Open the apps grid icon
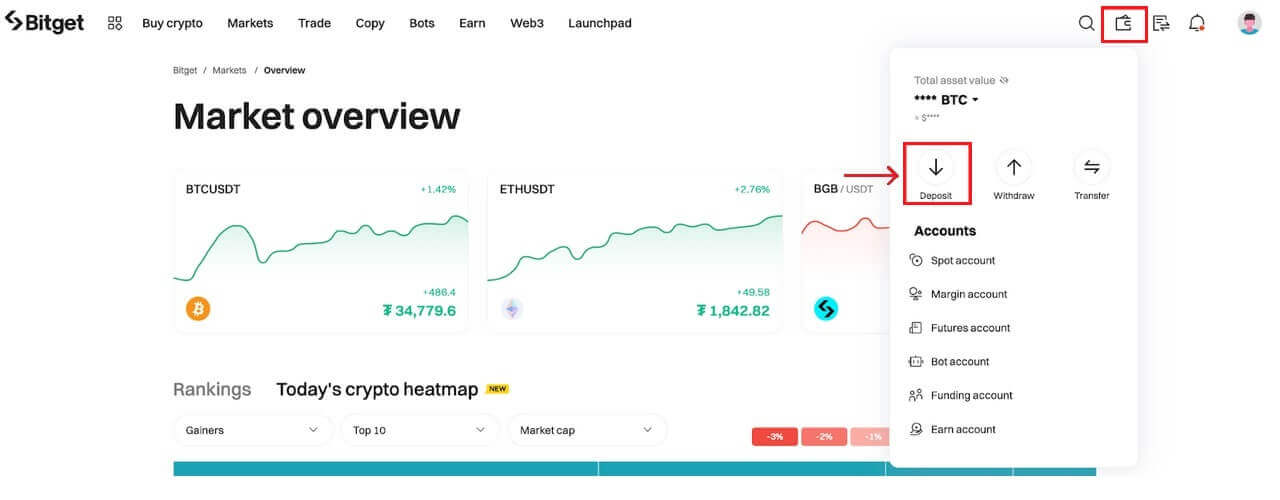This screenshot has height=500, width=1280. pyautogui.click(x=115, y=23)
